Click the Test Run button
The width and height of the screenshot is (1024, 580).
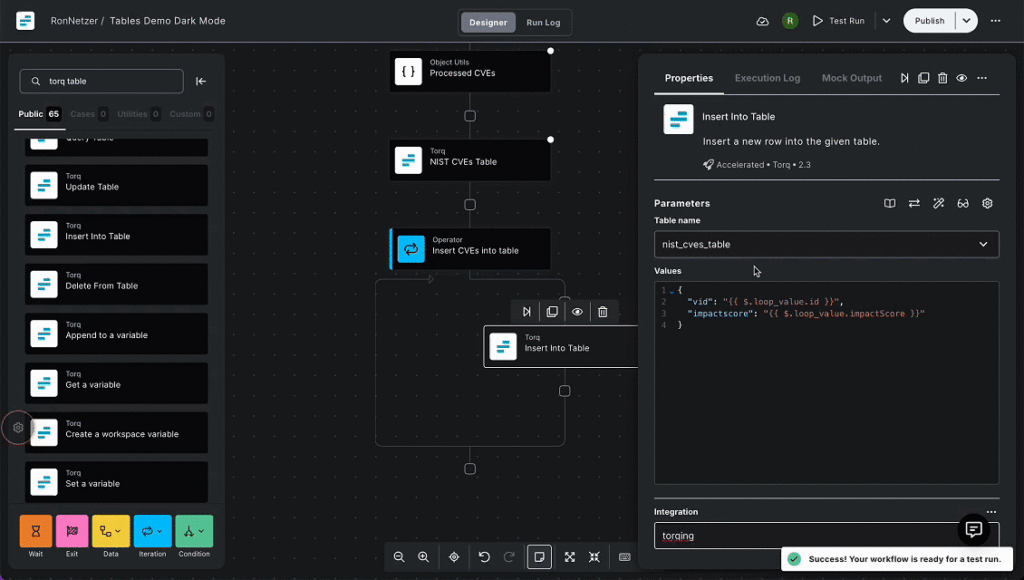[838, 21]
